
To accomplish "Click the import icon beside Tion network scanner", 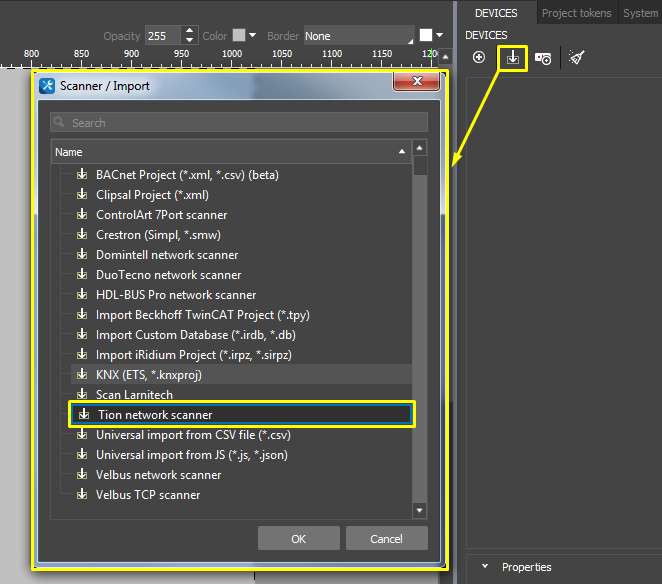I will [x=84, y=415].
